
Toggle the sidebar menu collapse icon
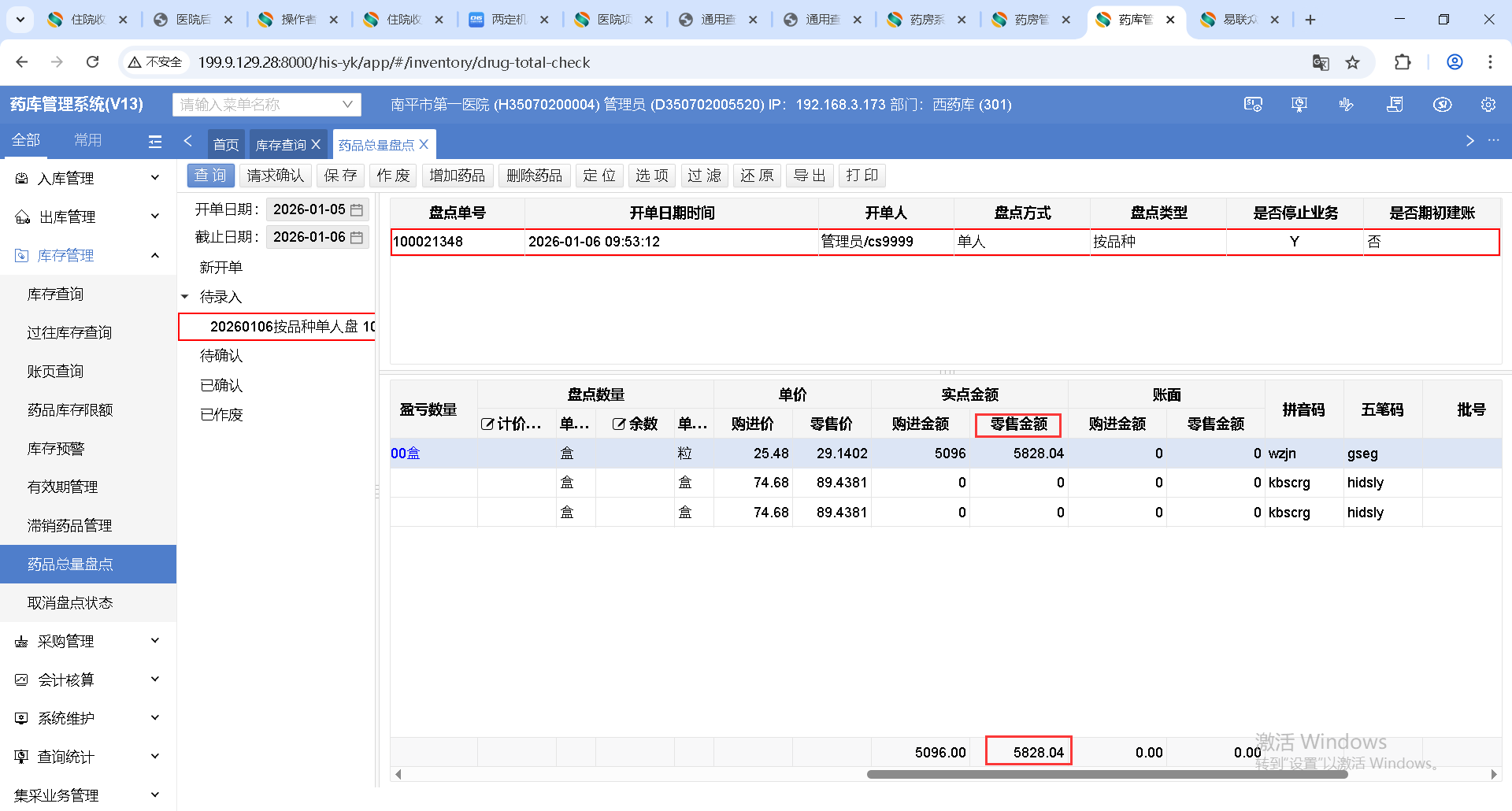[155, 142]
